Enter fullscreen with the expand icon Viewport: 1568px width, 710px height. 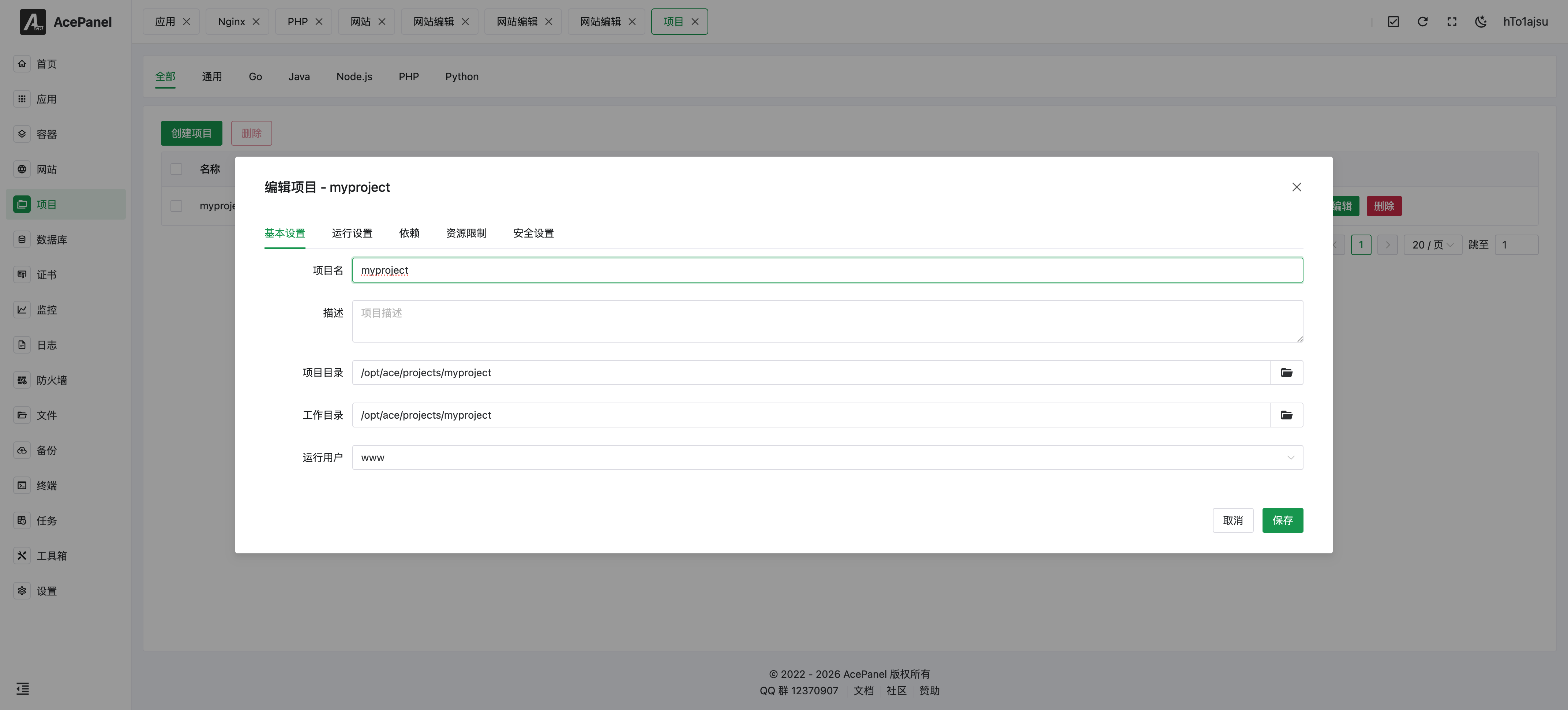[1452, 22]
